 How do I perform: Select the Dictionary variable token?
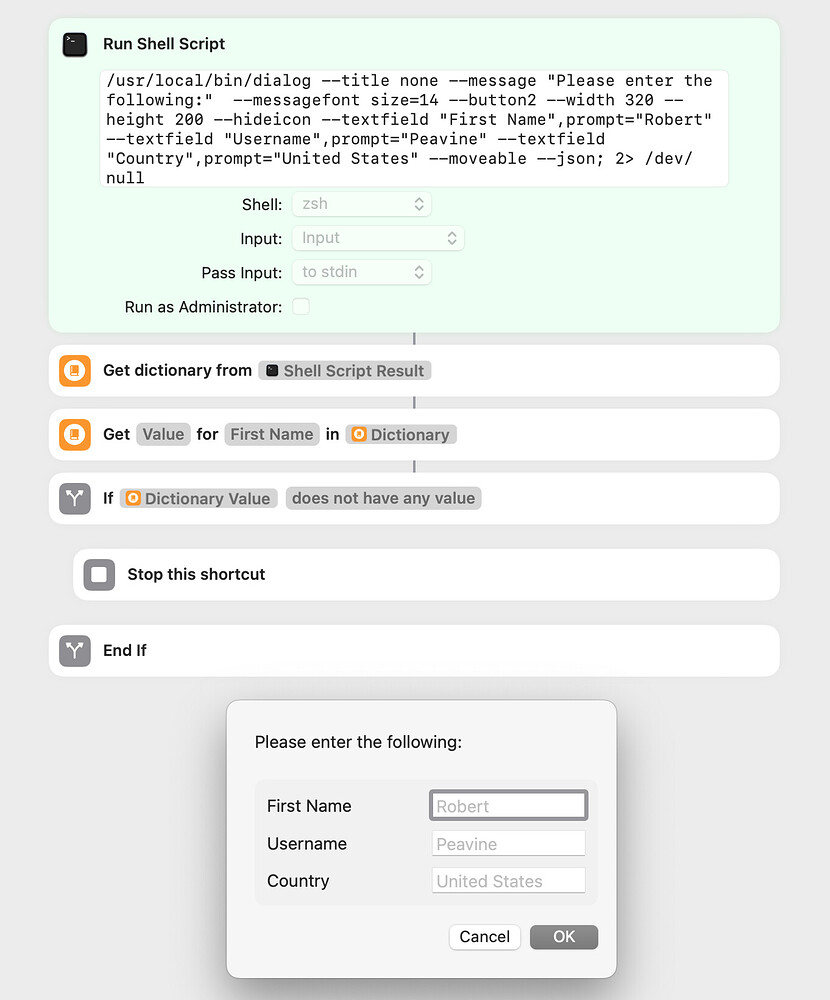pos(401,434)
